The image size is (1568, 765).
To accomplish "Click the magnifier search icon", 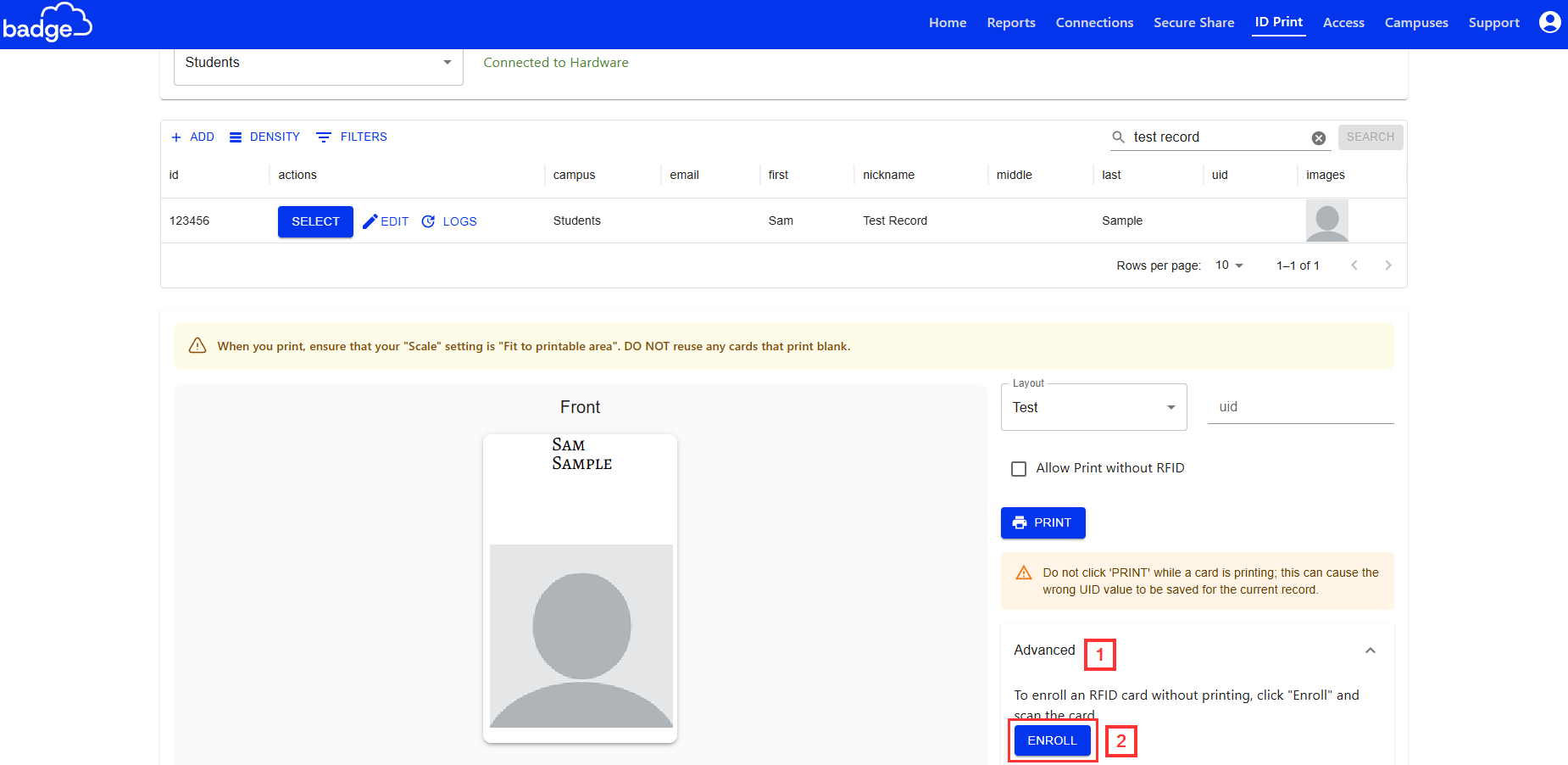I will 1119,137.
